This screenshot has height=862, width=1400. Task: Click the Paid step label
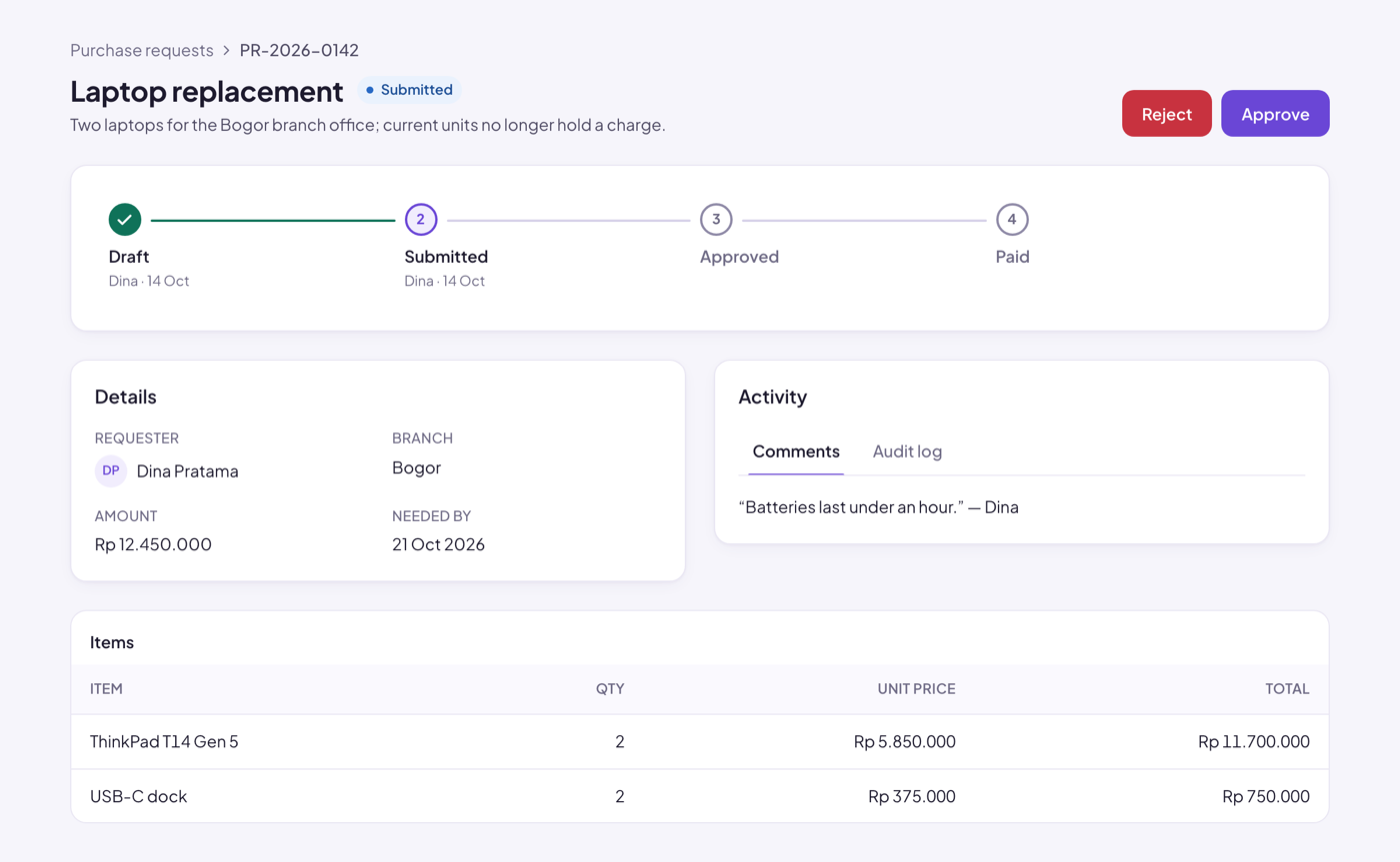coord(1012,257)
